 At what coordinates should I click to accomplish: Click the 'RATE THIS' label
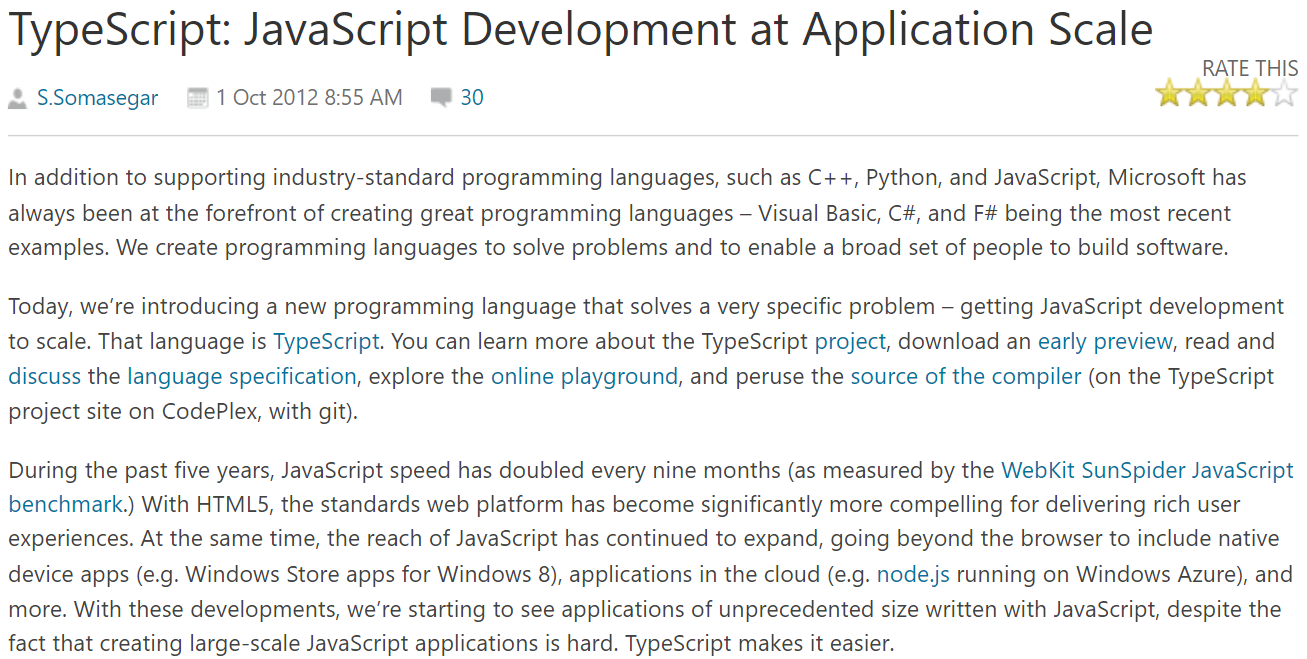pos(1250,68)
